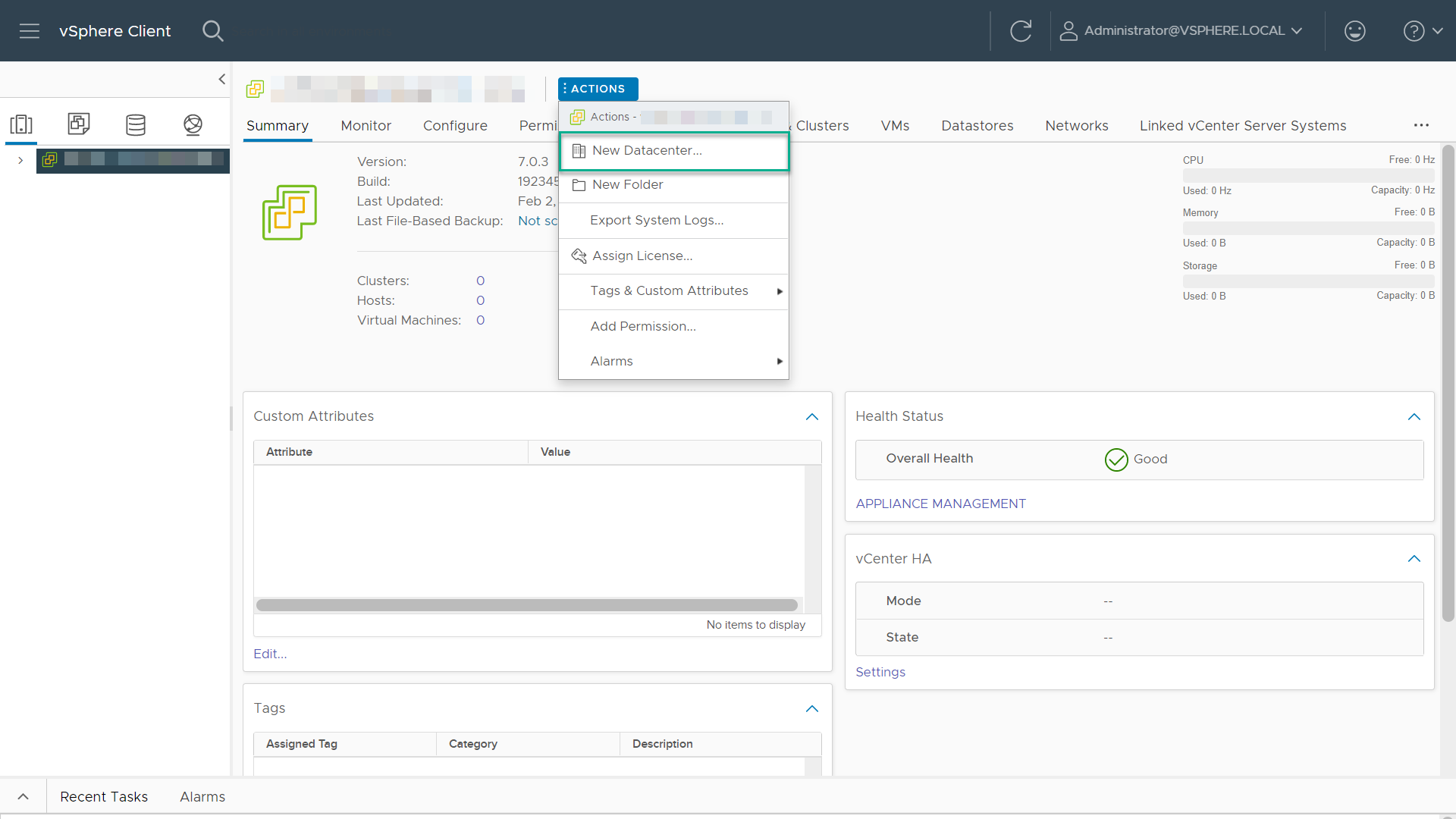
Task: Open Linked vCenter Server Systems tab
Action: point(1243,126)
